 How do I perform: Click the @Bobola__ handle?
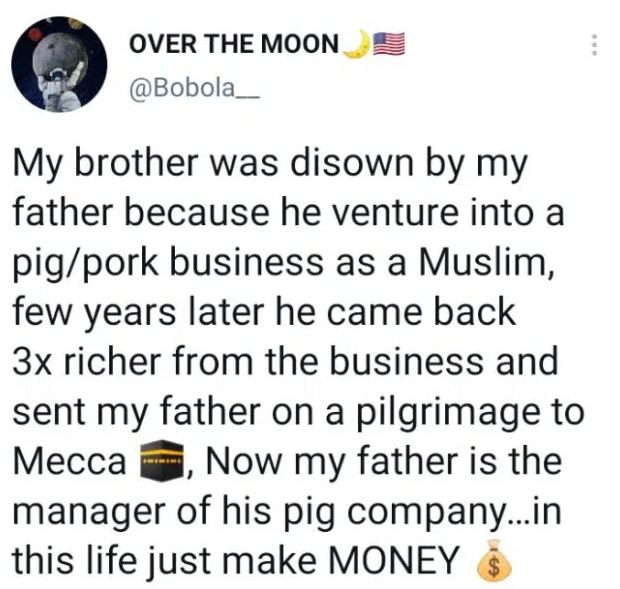coord(195,87)
